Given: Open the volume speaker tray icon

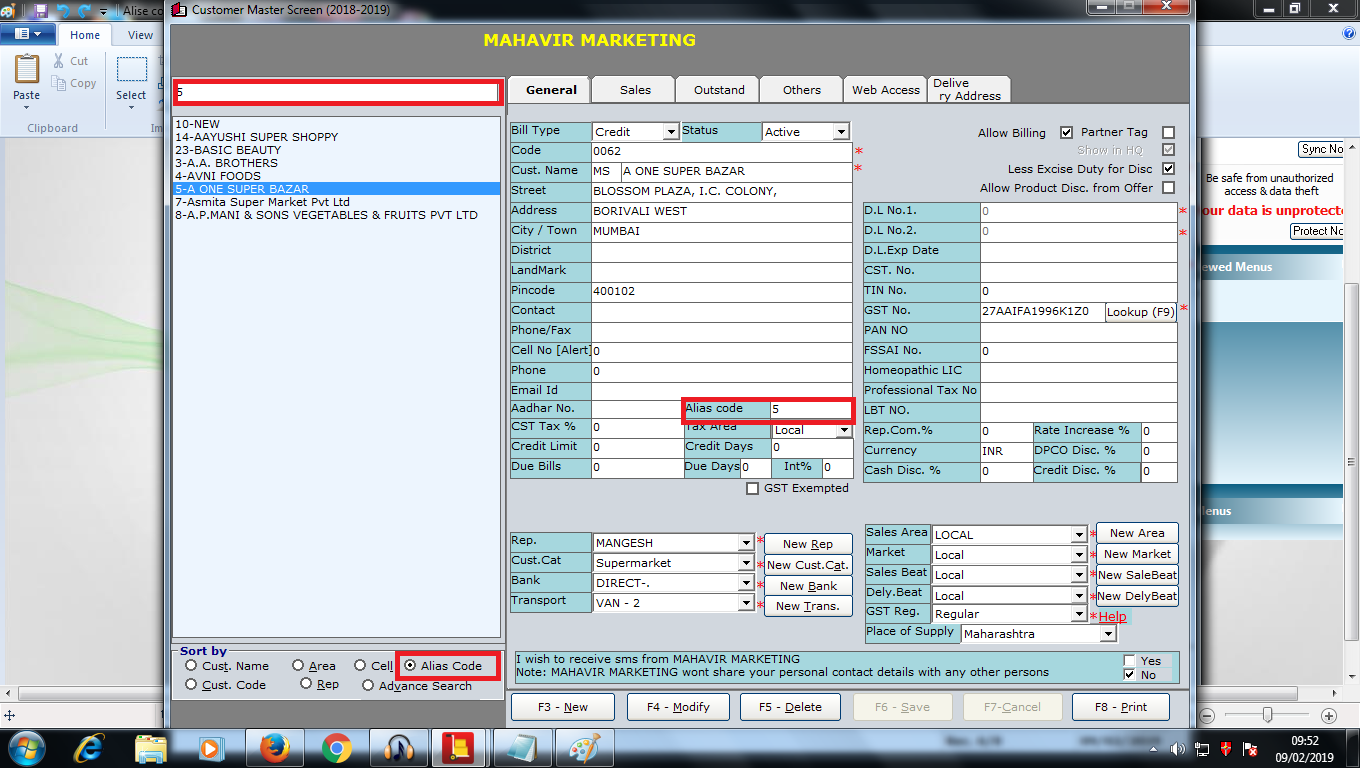Looking at the screenshot, I should tap(1178, 749).
